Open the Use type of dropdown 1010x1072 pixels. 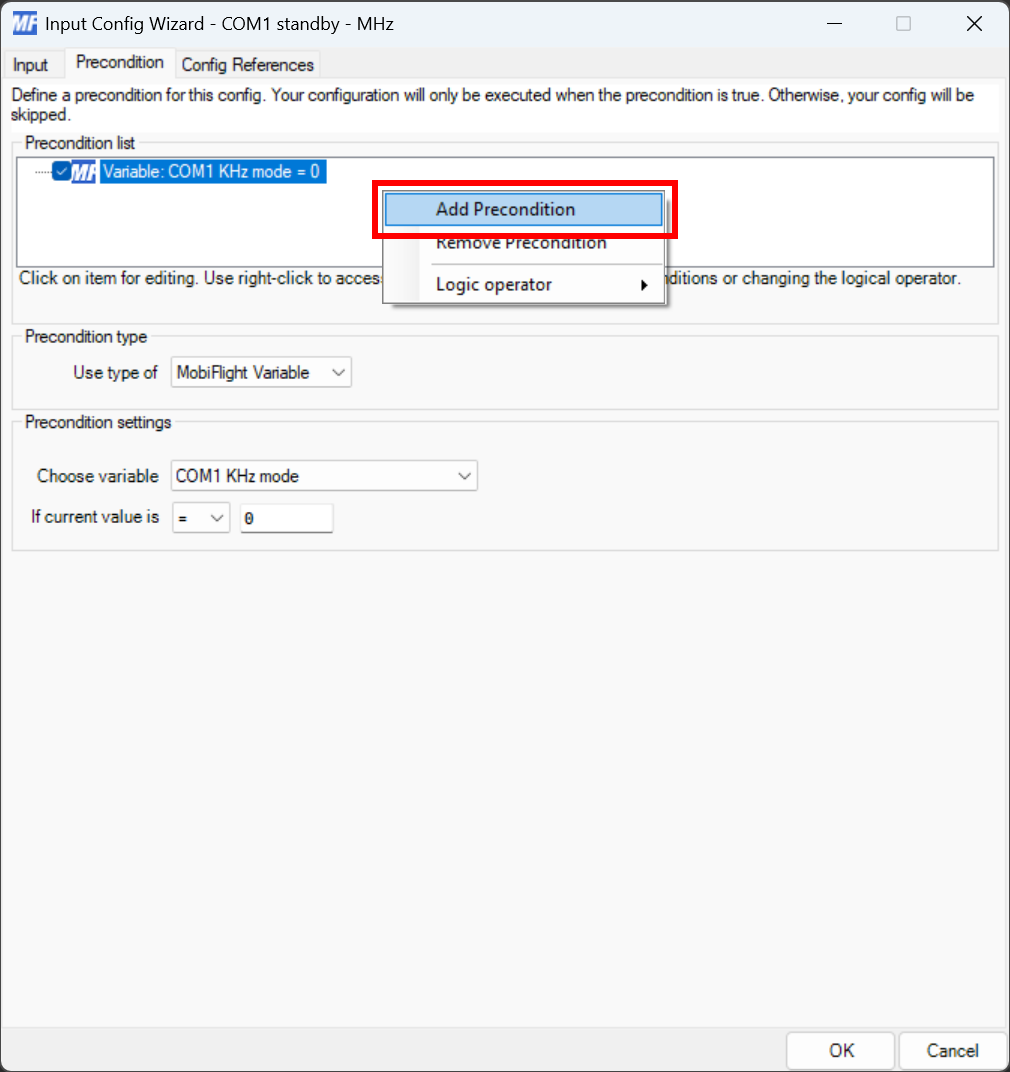(261, 372)
